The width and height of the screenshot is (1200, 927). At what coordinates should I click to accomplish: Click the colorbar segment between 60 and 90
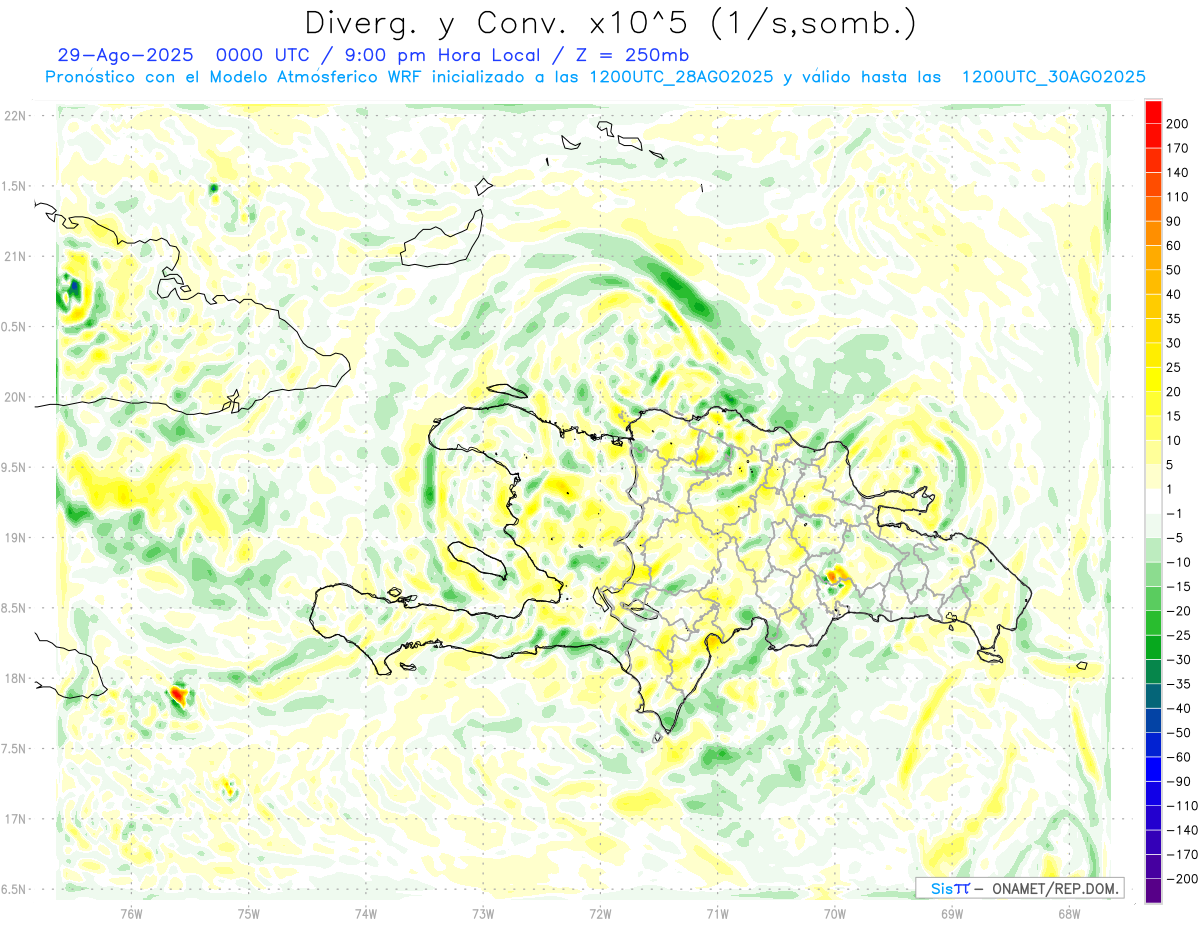coord(1153,233)
